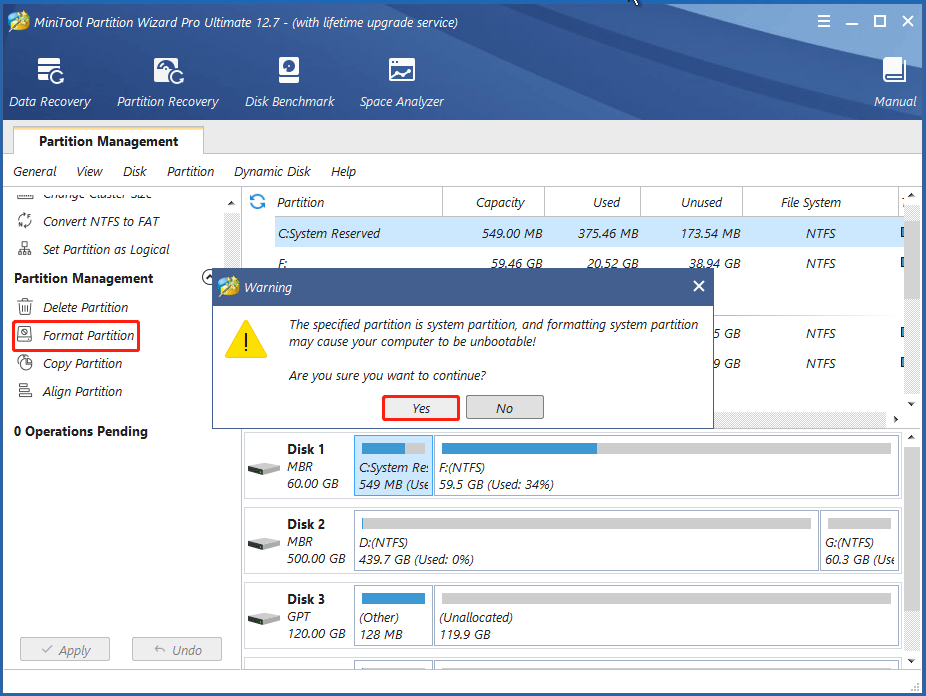
Task: Confirm formatting by clicking Yes
Action: pyautogui.click(x=421, y=408)
